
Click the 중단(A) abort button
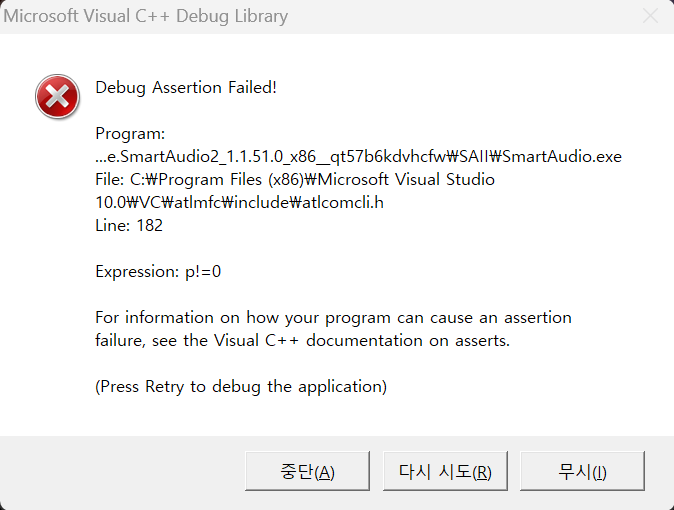(x=307, y=471)
